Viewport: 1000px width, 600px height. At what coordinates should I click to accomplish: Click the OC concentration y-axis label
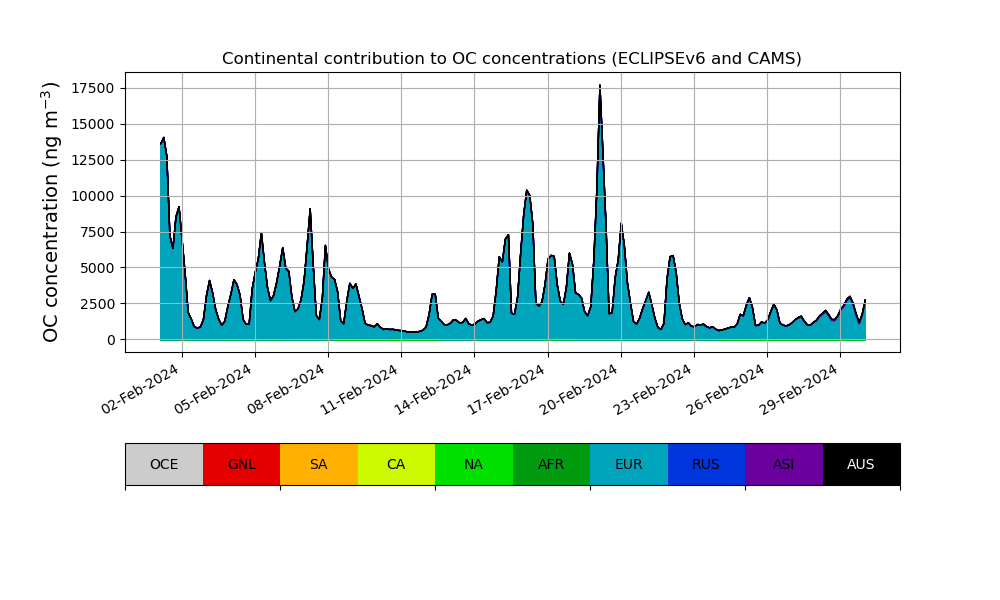52,212
